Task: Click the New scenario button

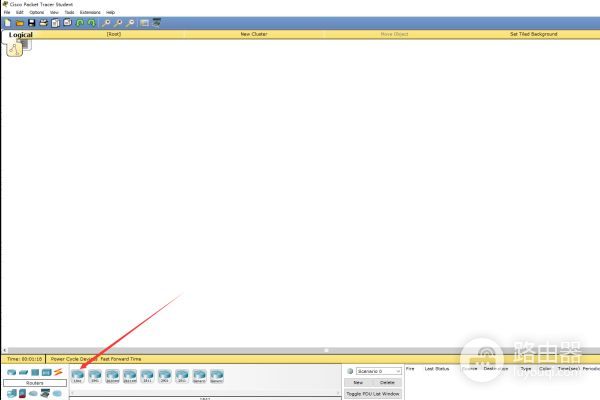Action: click(358, 382)
